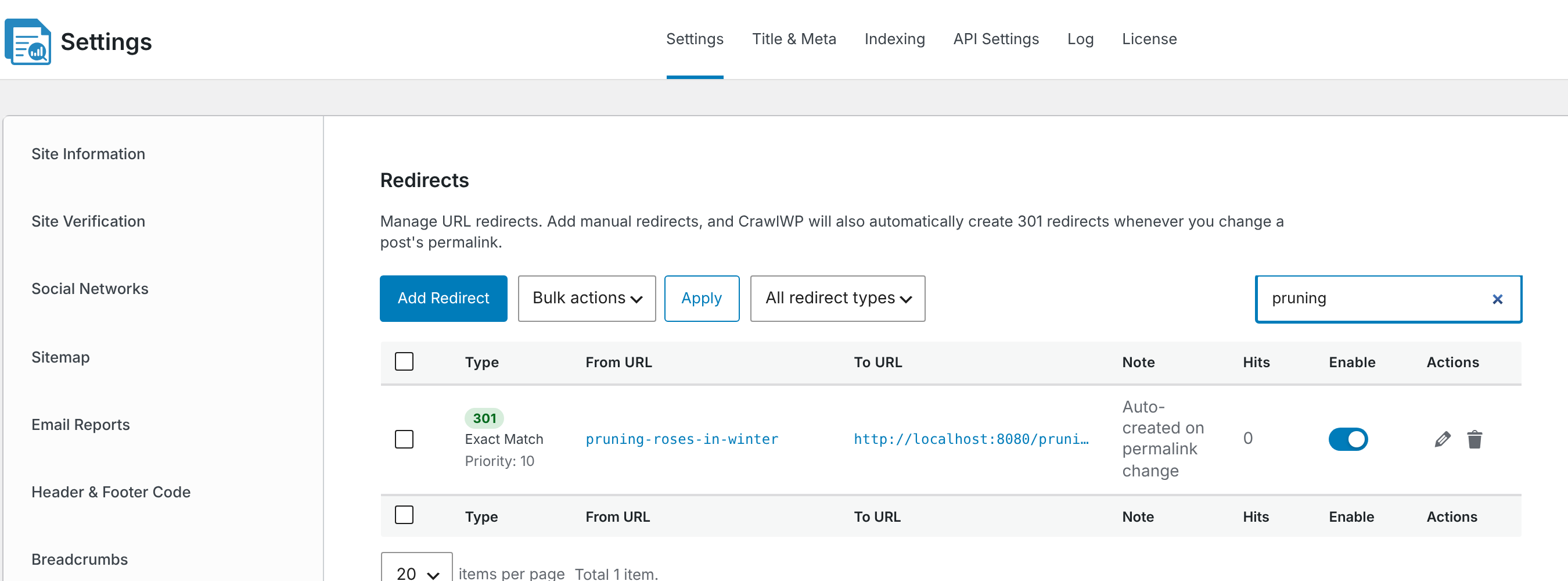
Task: Click the top From URL column header
Action: [x=618, y=363]
